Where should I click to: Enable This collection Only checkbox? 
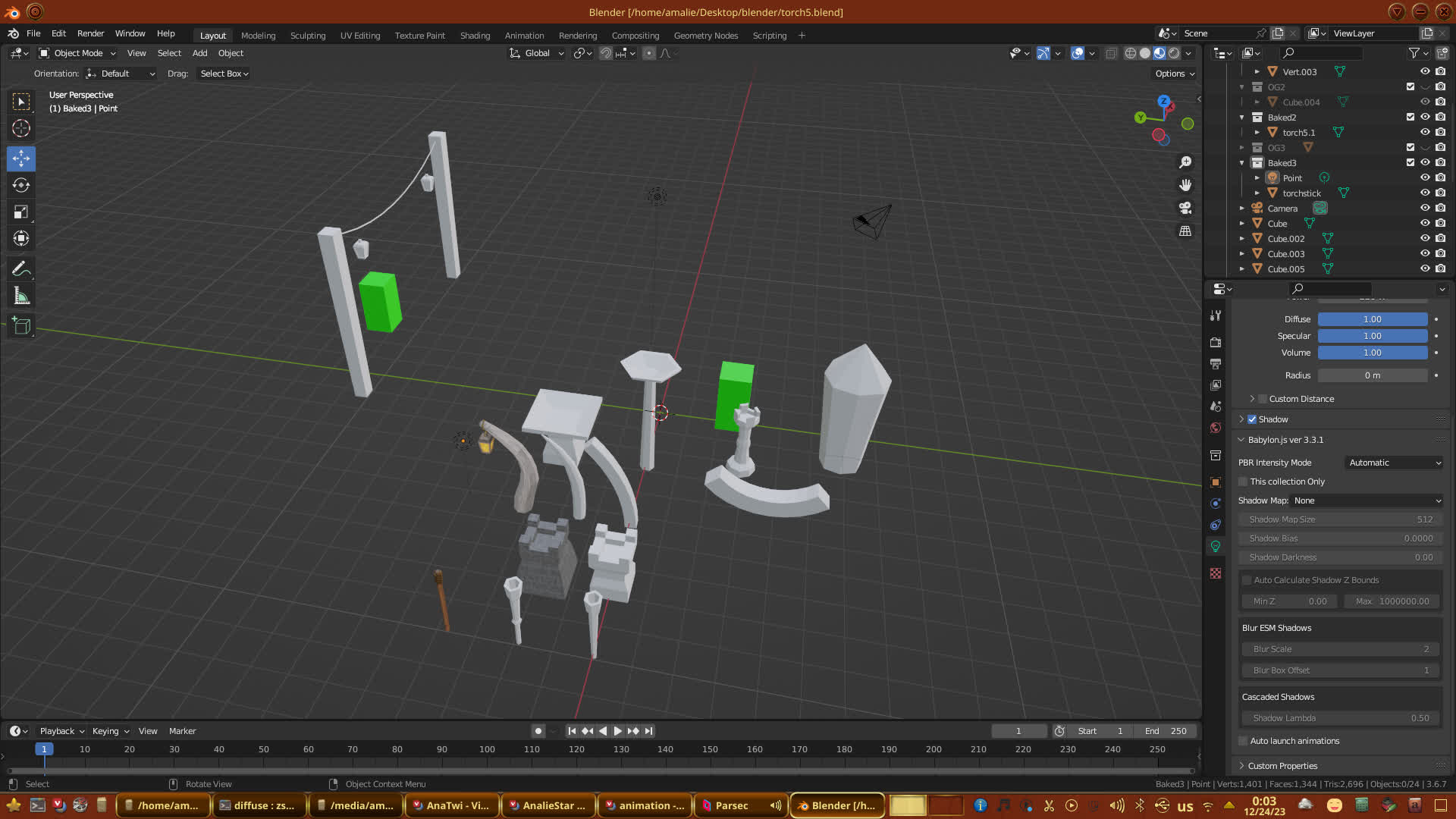pos(1243,482)
